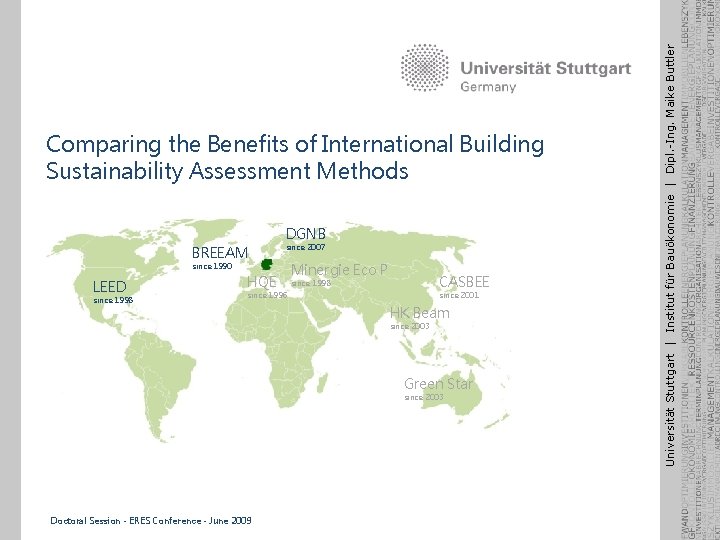This screenshot has width=720, height=540.
Task: Select the slide title 'Comparing the Benefits of International Building'
Action: pyautogui.click(x=295, y=144)
